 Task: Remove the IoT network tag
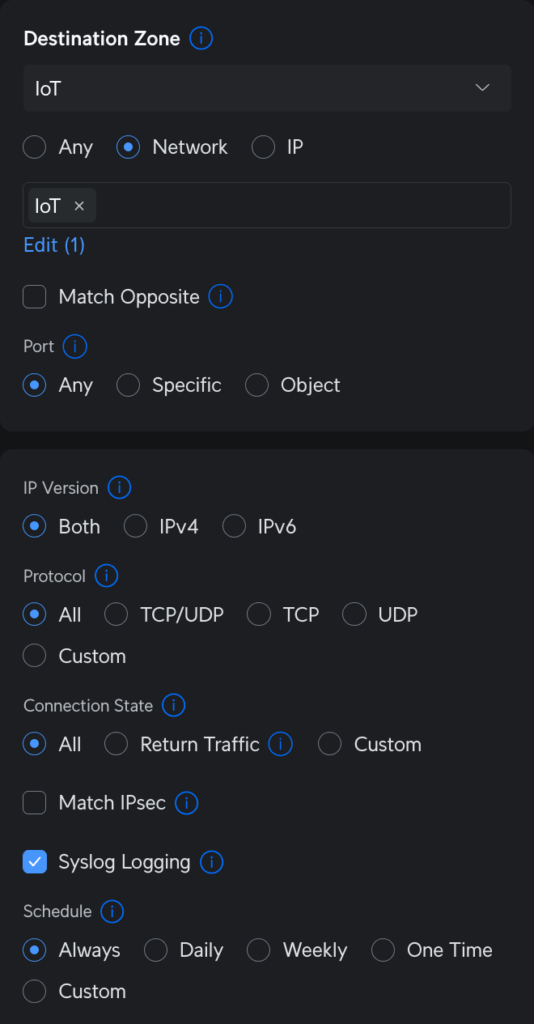pyautogui.click(x=79, y=206)
